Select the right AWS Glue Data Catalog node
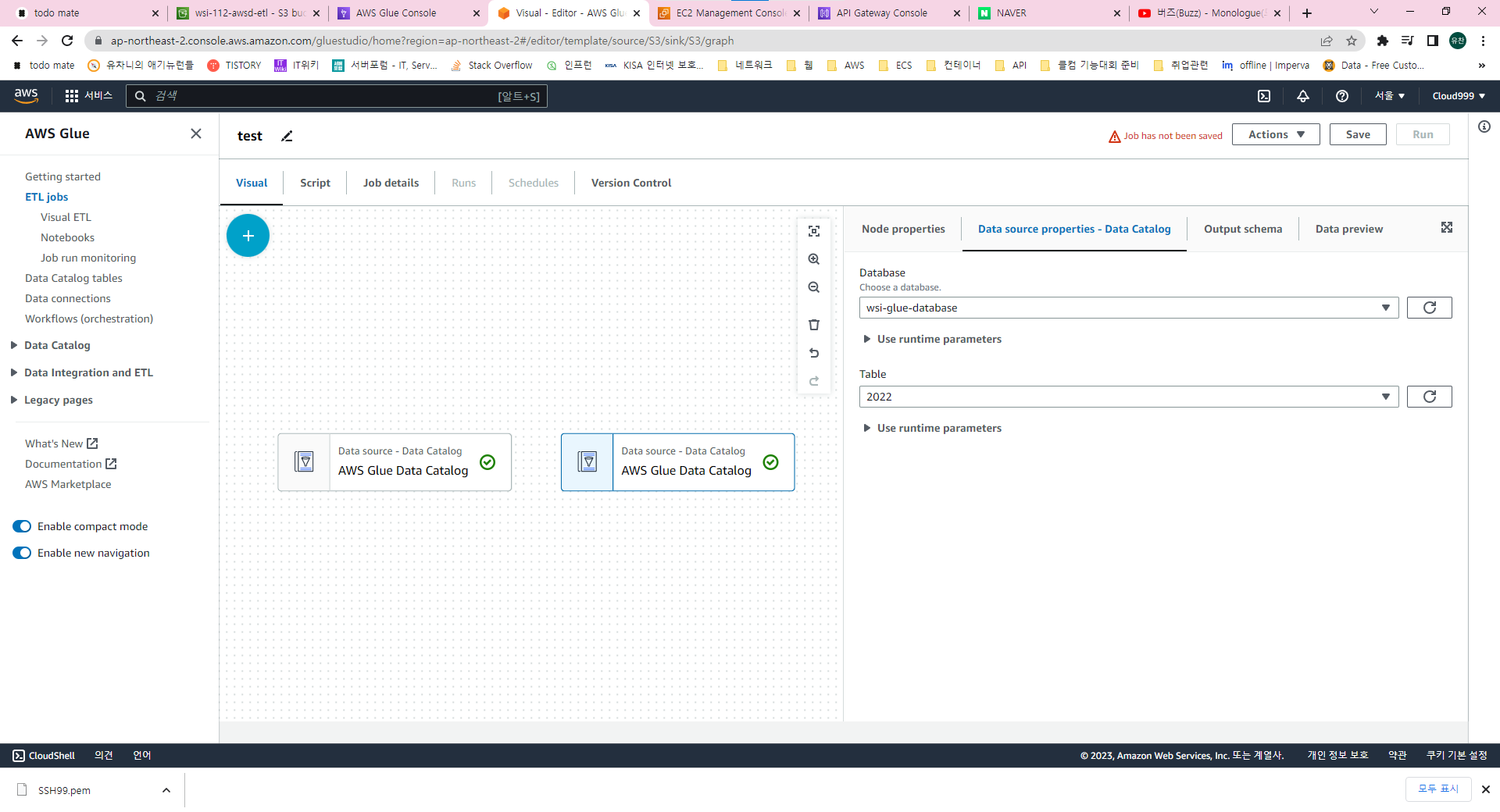 677,462
